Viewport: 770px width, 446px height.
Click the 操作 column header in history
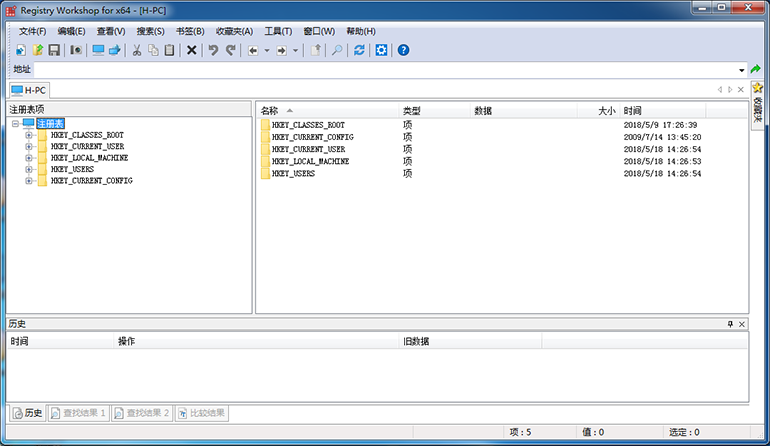point(257,341)
